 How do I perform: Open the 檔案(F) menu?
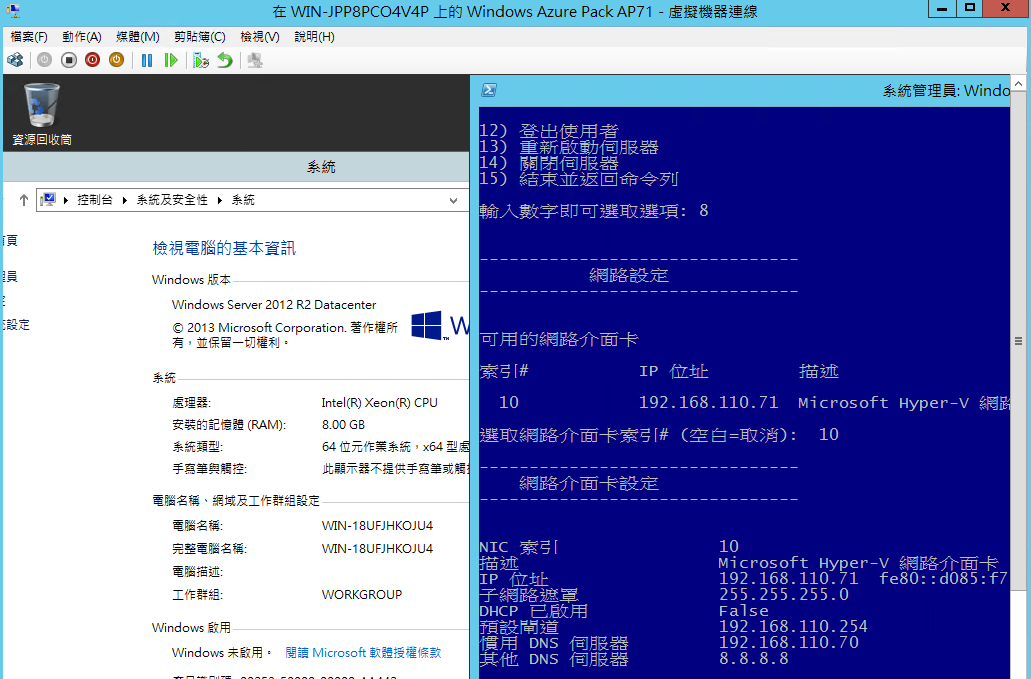tap(29, 37)
